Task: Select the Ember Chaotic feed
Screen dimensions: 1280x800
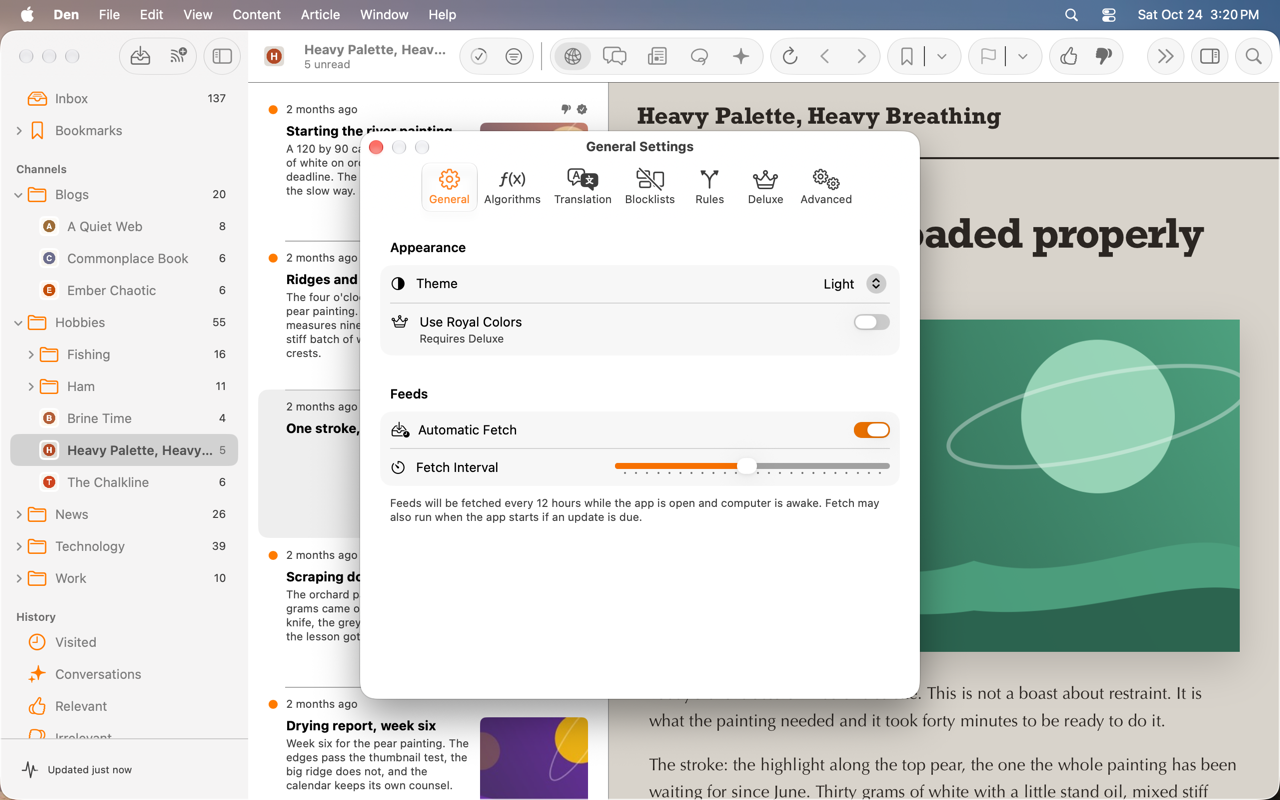Action: tap(124, 290)
